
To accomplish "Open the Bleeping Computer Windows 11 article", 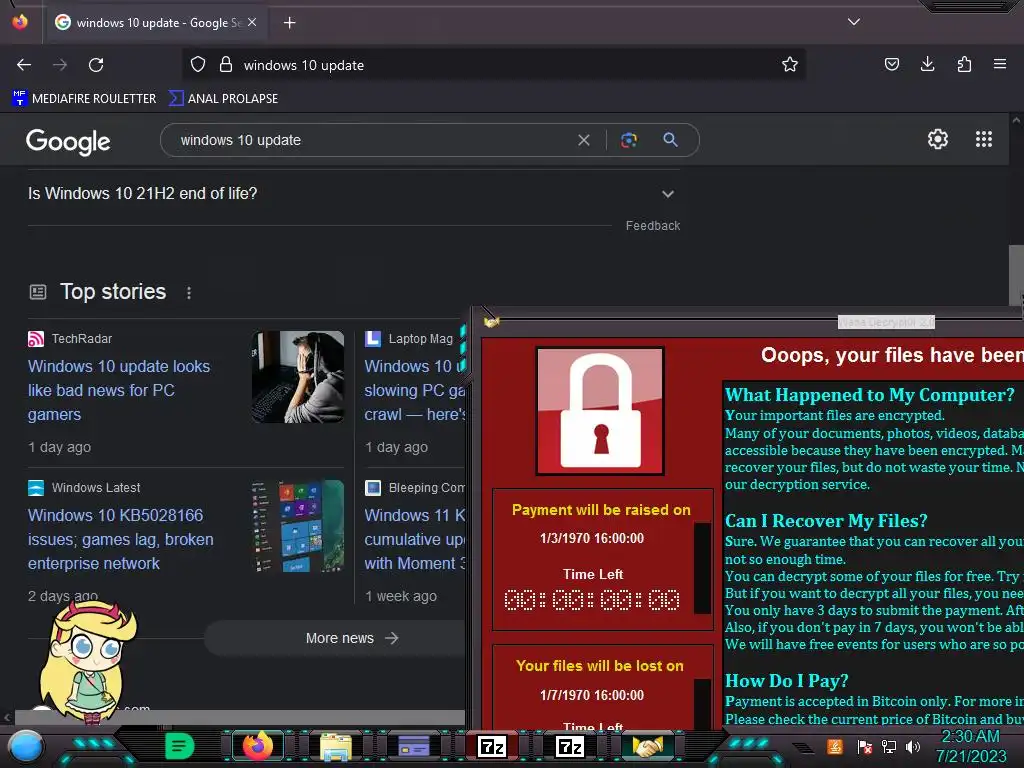I will tap(415, 539).
